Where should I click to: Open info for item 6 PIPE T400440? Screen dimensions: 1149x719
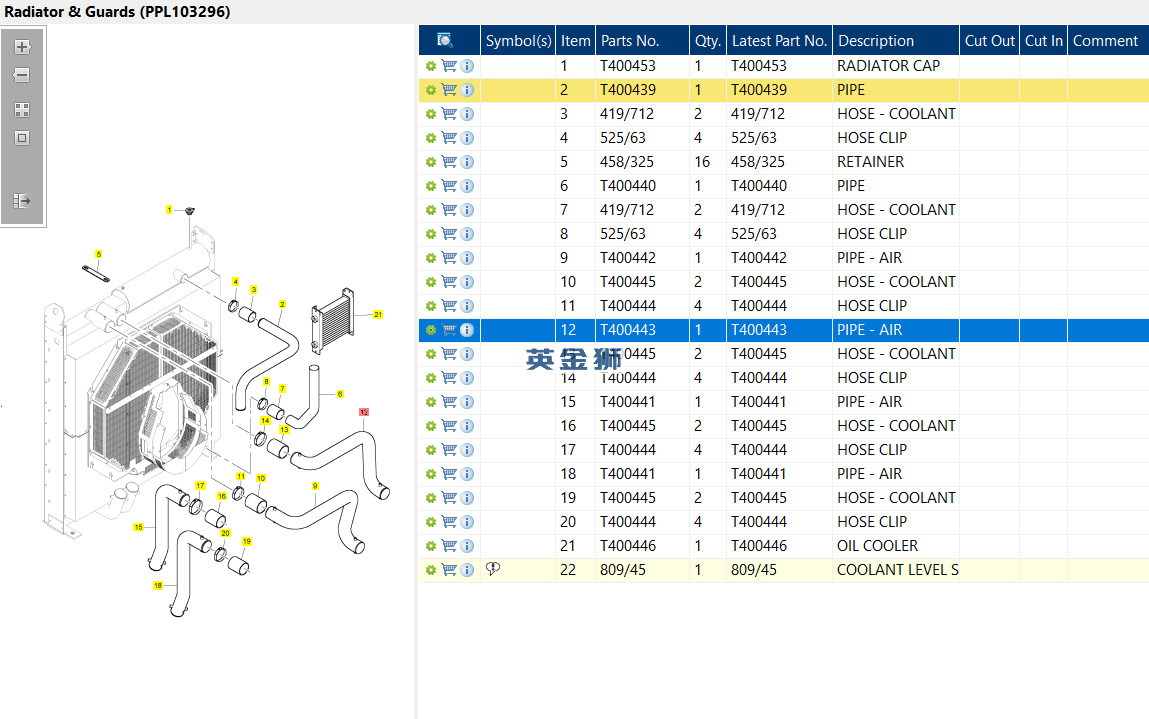click(x=467, y=186)
